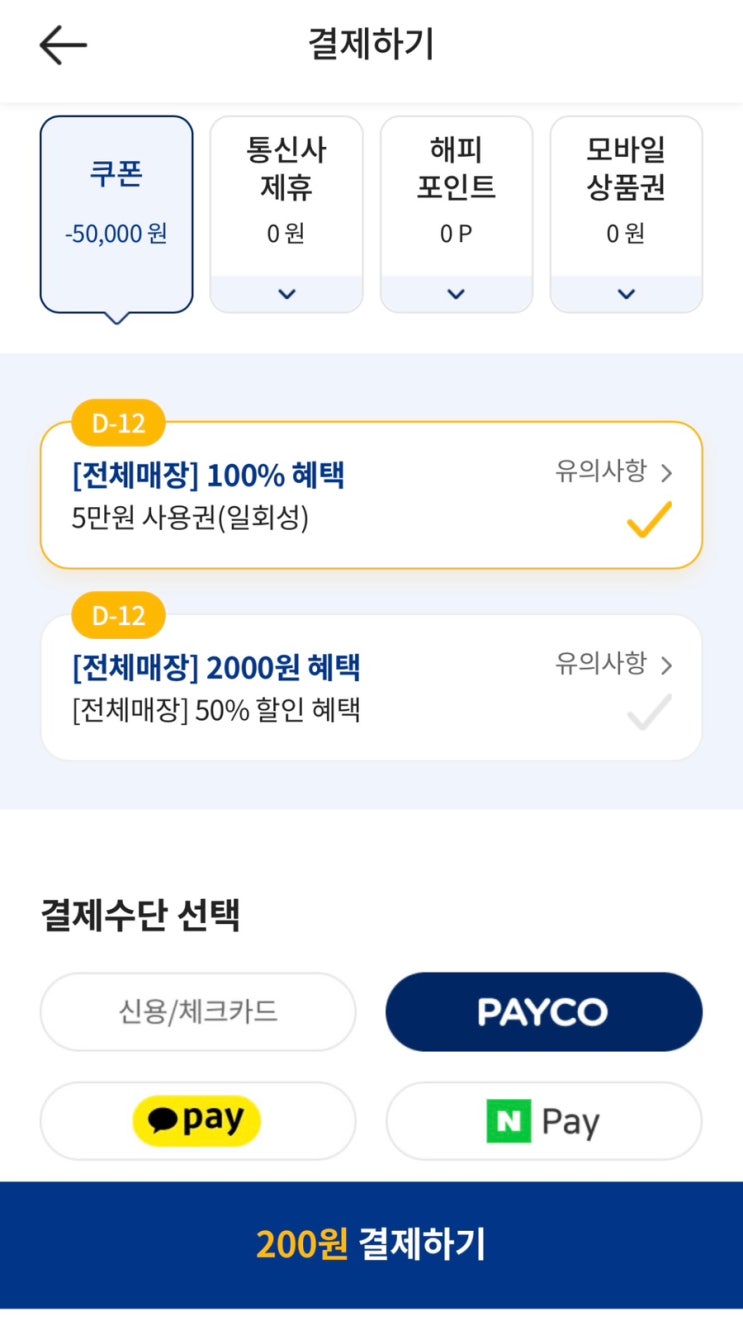Expand the 모바일 상품권 dropdown arrow
The image size is (743, 1321).
[x=626, y=294]
